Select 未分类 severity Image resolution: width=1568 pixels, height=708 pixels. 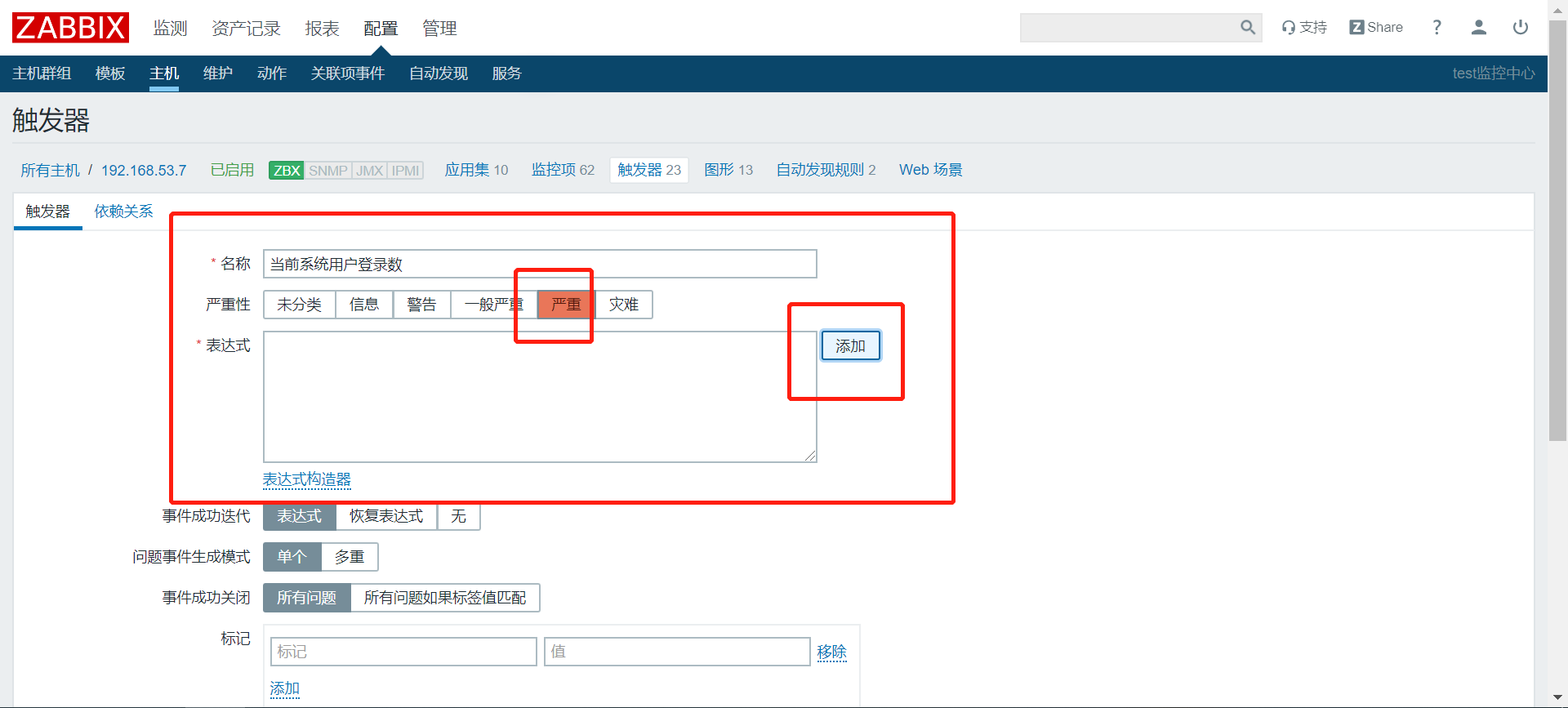point(300,305)
